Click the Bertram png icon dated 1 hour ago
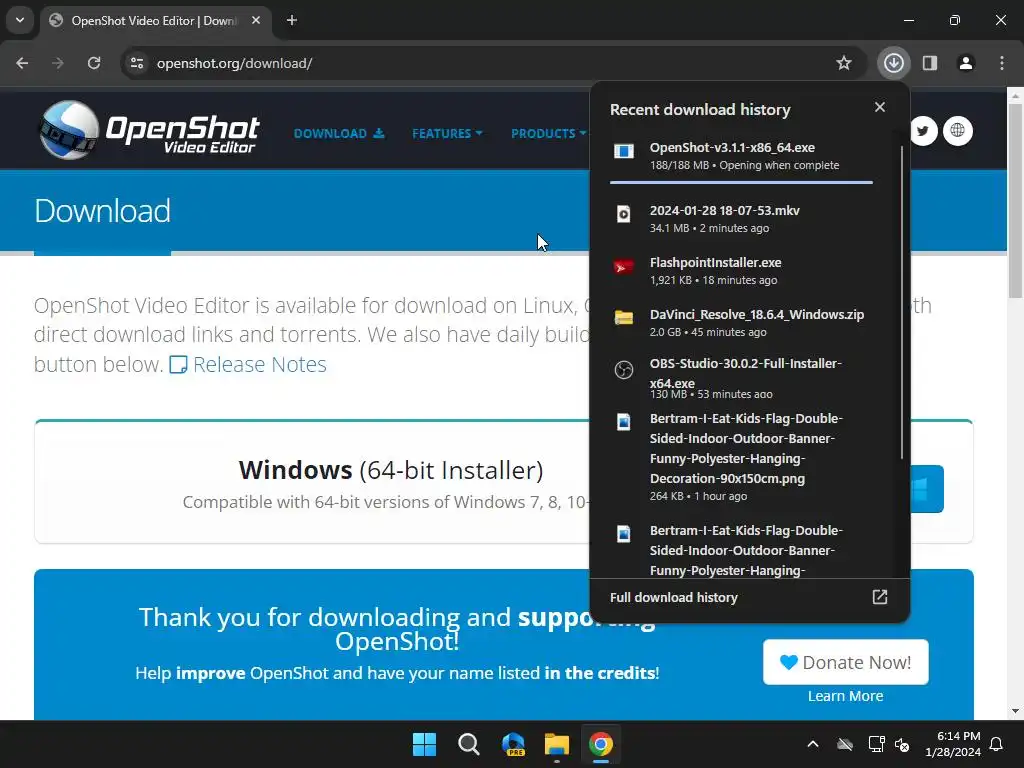The width and height of the screenshot is (1024, 768). [x=624, y=422]
